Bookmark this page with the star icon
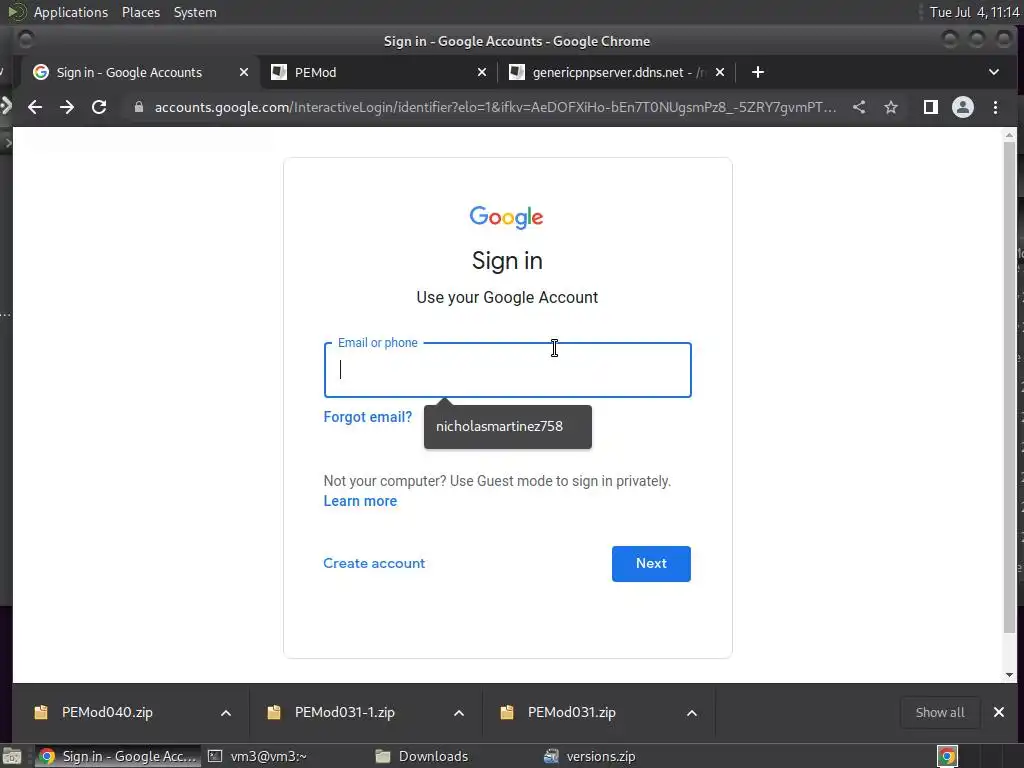The width and height of the screenshot is (1024, 768). pos(891,107)
